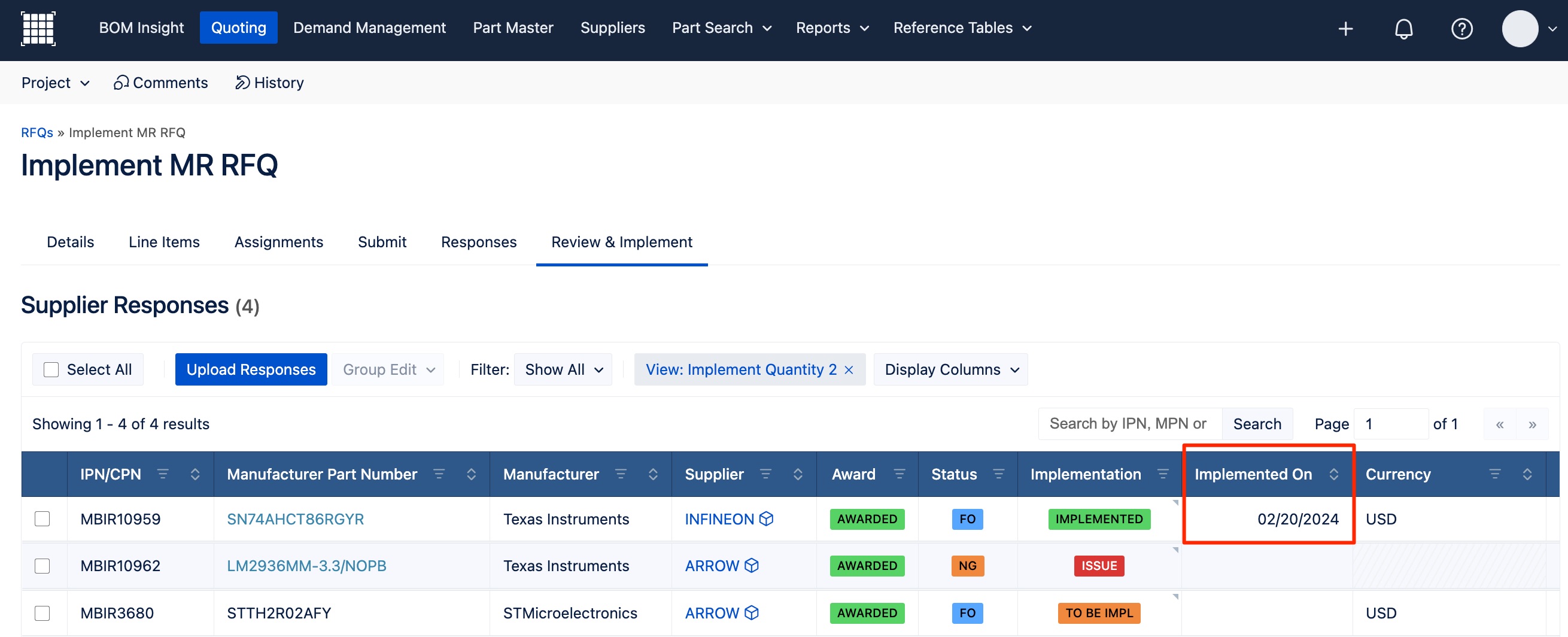The width and height of the screenshot is (1568, 637).
Task: Go to next page arrows
Action: 1532,424
